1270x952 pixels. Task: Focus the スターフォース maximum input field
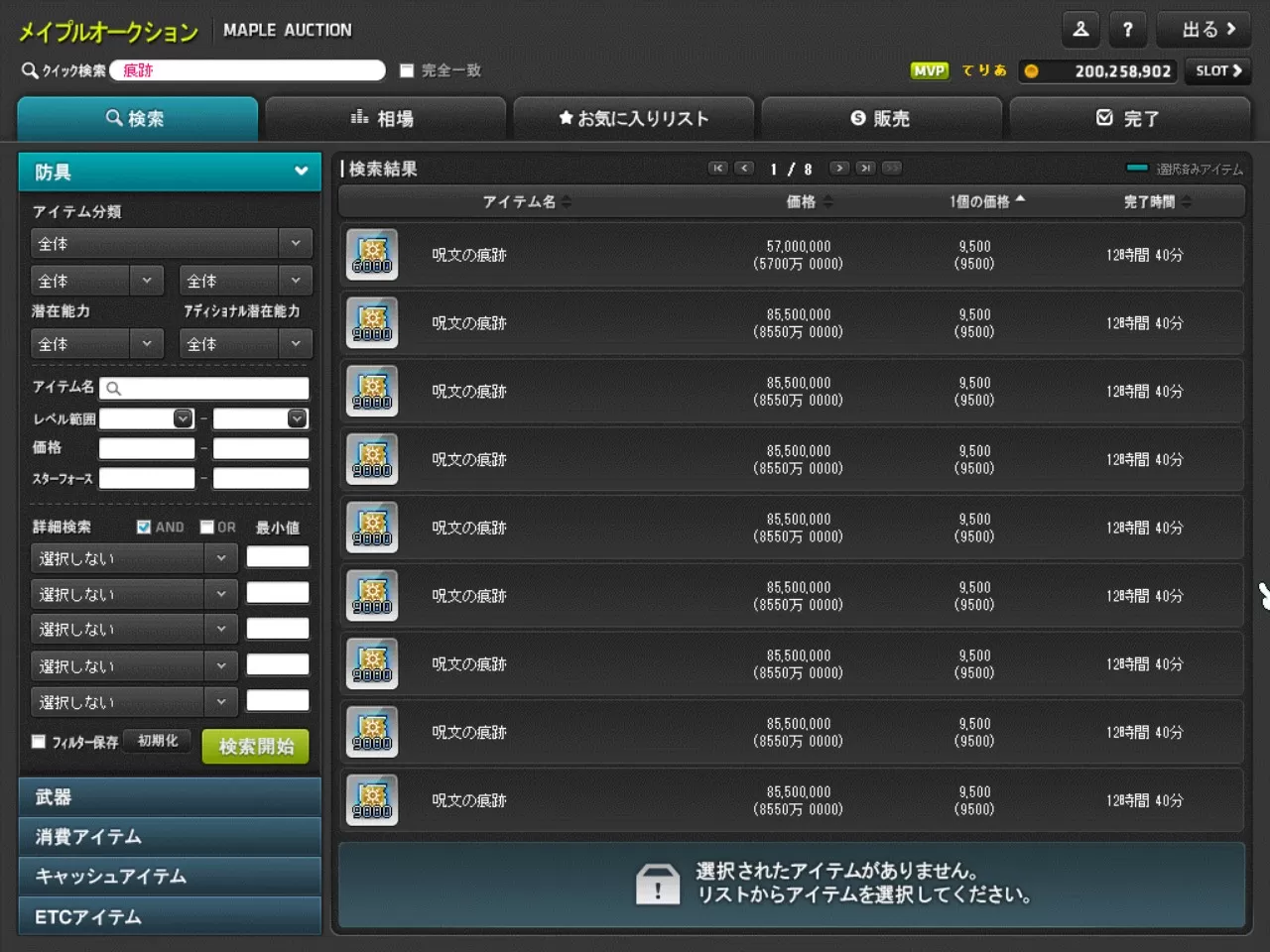point(261,479)
